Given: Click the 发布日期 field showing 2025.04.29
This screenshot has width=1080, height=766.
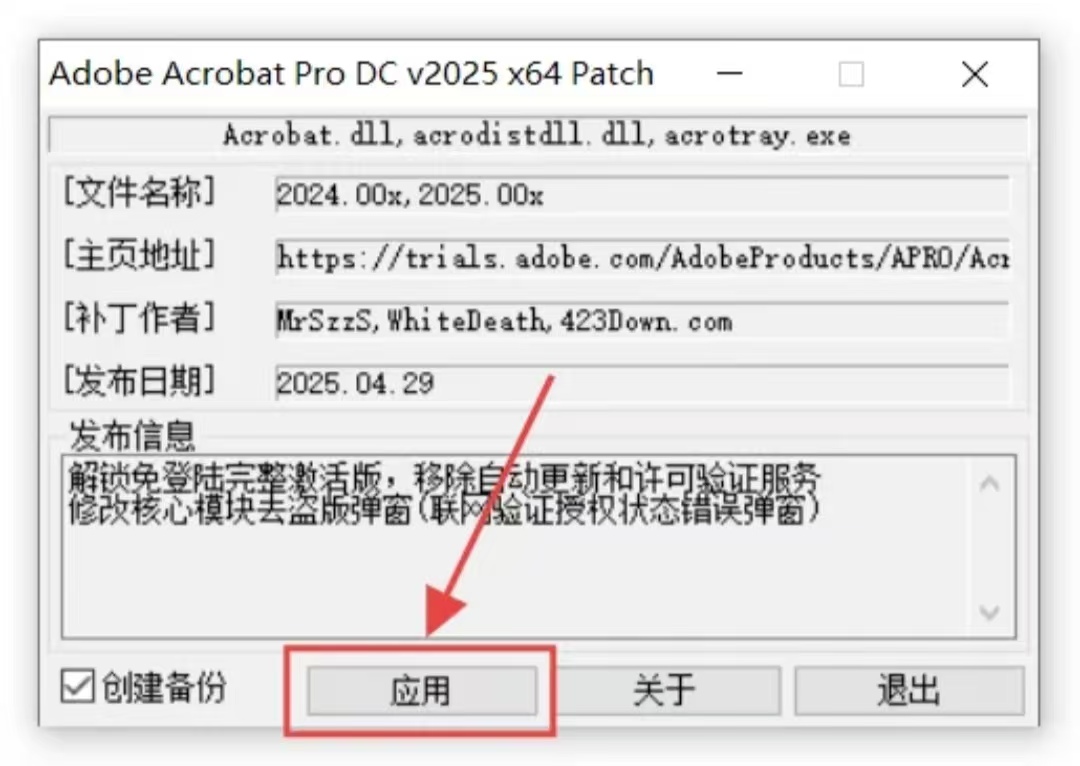Looking at the screenshot, I should pos(643,383).
